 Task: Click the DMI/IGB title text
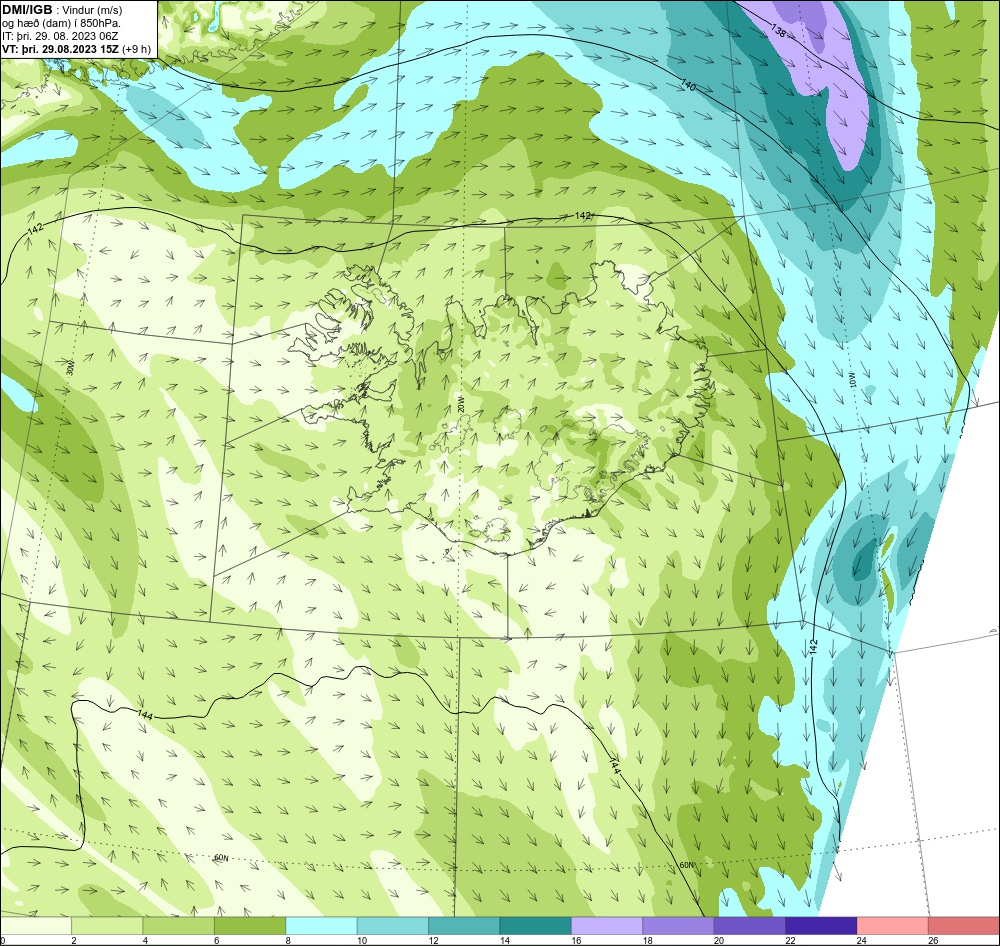[27, 9]
